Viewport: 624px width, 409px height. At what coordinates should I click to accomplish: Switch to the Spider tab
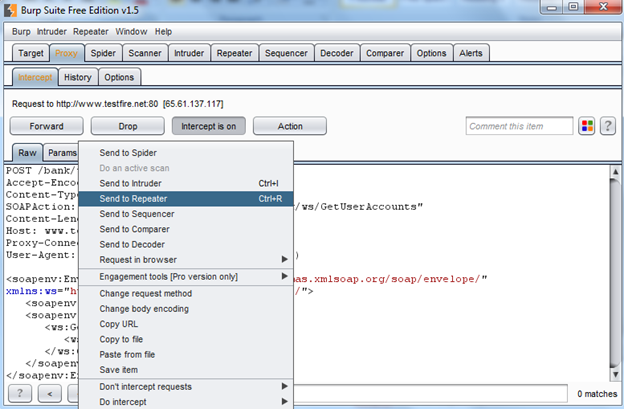(x=101, y=53)
